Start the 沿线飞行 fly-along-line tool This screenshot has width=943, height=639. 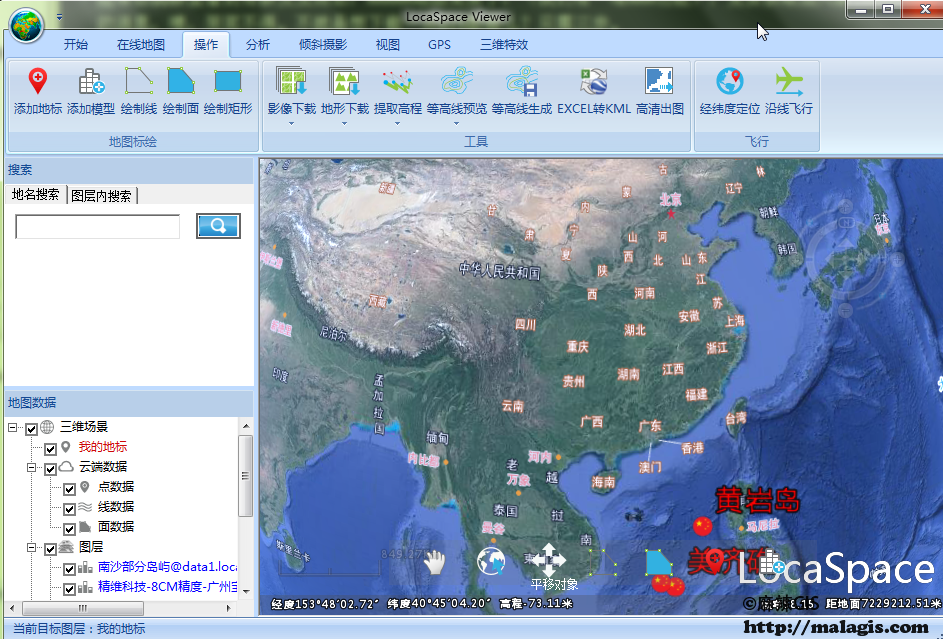(x=789, y=81)
